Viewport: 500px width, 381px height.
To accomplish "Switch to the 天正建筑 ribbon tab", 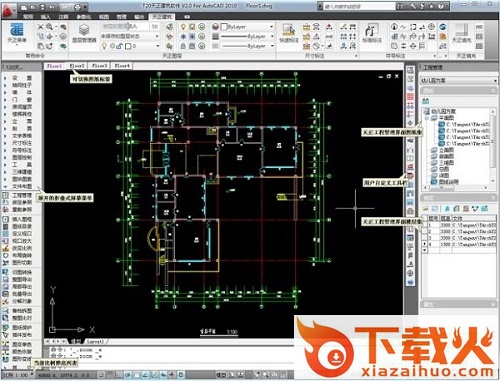I will point(162,16).
